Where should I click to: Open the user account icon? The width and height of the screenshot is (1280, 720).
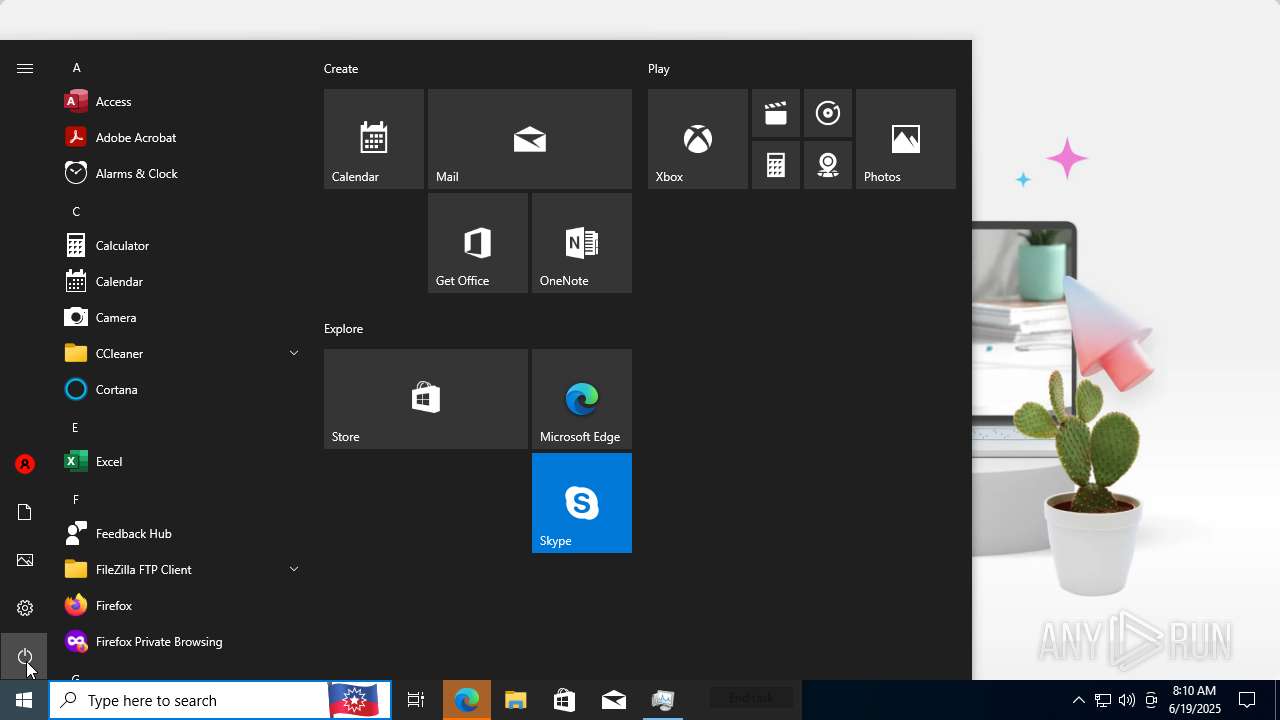(x=25, y=464)
